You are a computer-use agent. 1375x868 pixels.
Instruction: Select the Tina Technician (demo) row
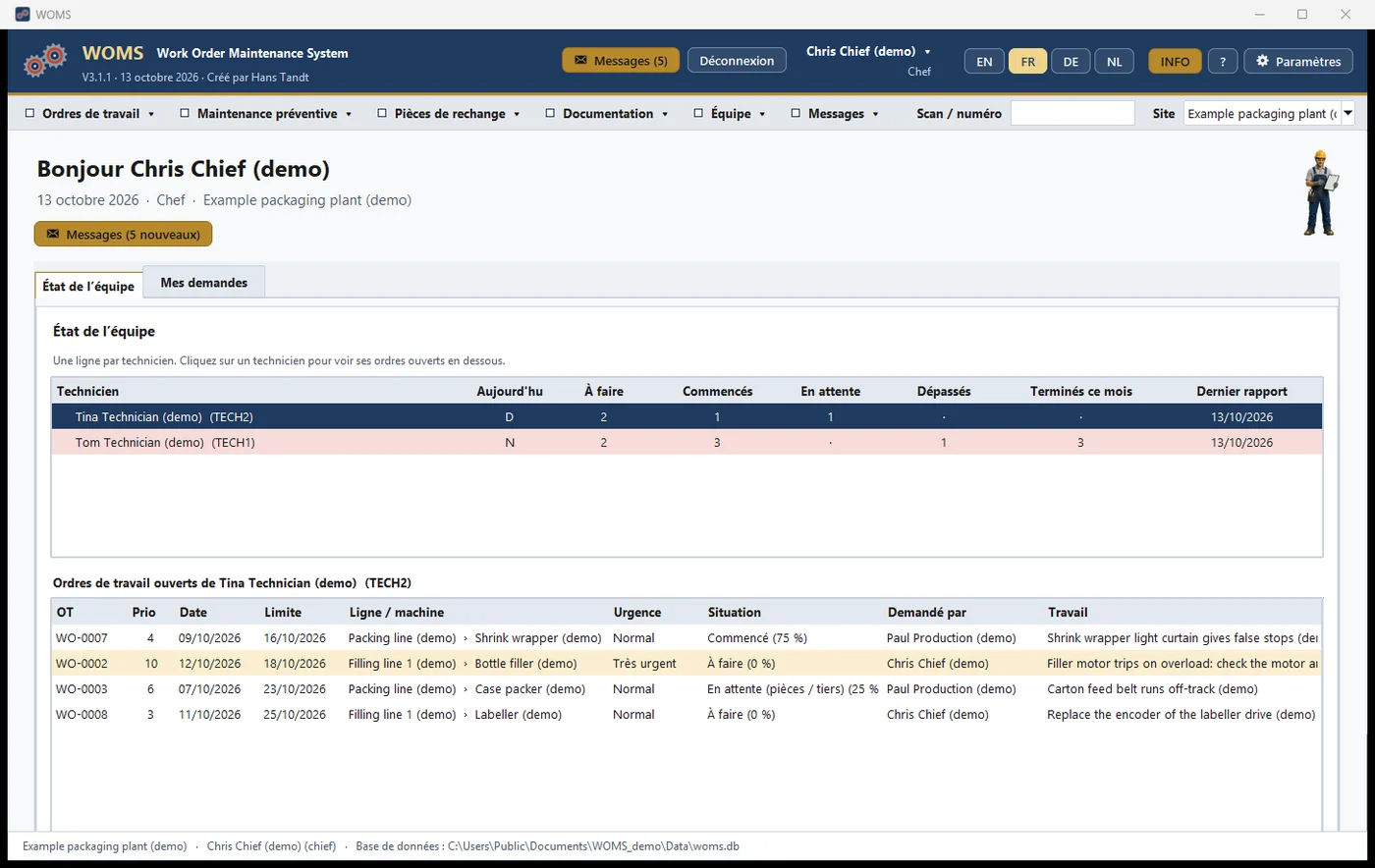point(687,417)
